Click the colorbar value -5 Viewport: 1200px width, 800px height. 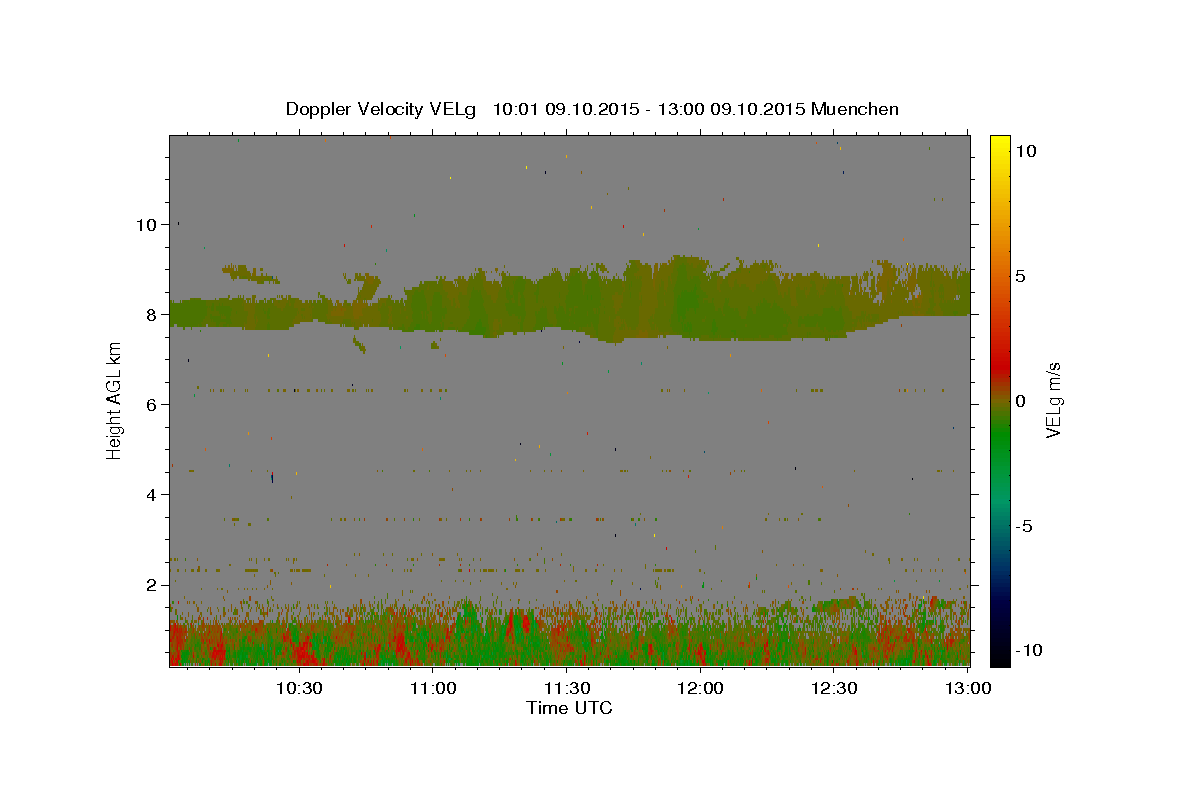(1024, 526)
